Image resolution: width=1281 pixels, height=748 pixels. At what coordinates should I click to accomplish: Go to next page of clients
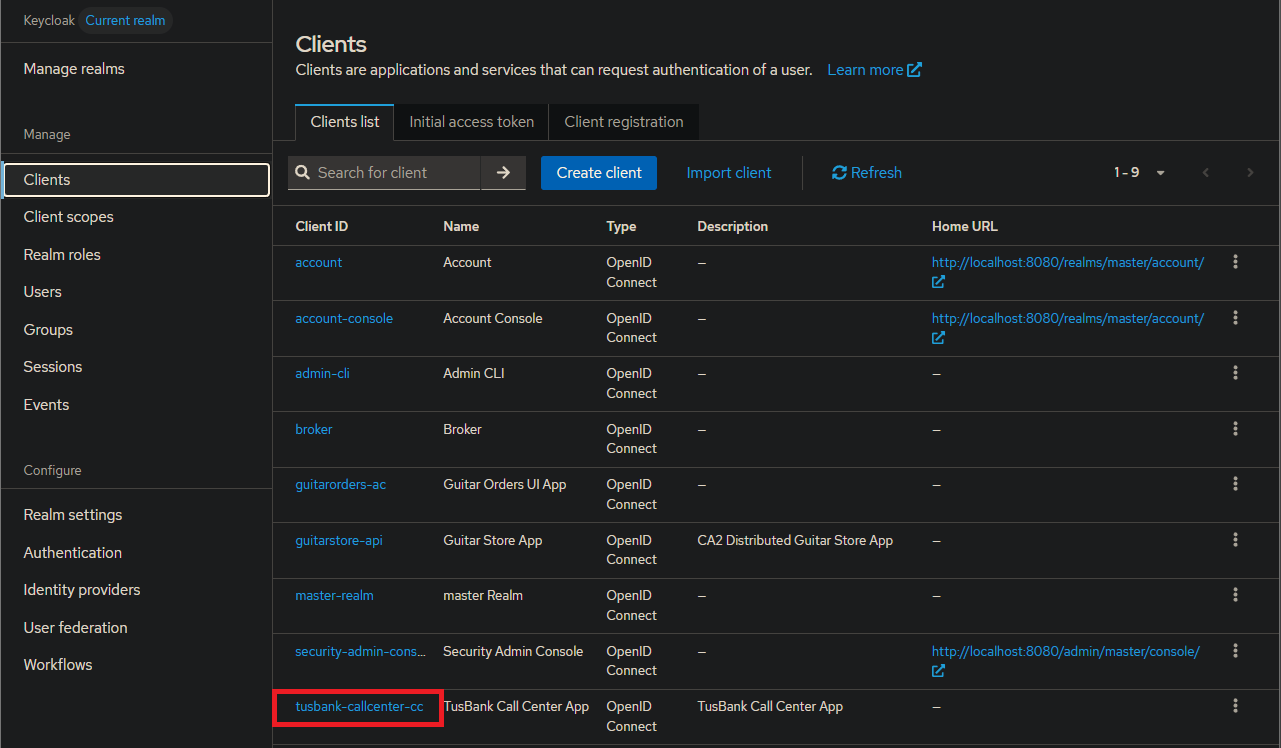(x=1250, y=173)
